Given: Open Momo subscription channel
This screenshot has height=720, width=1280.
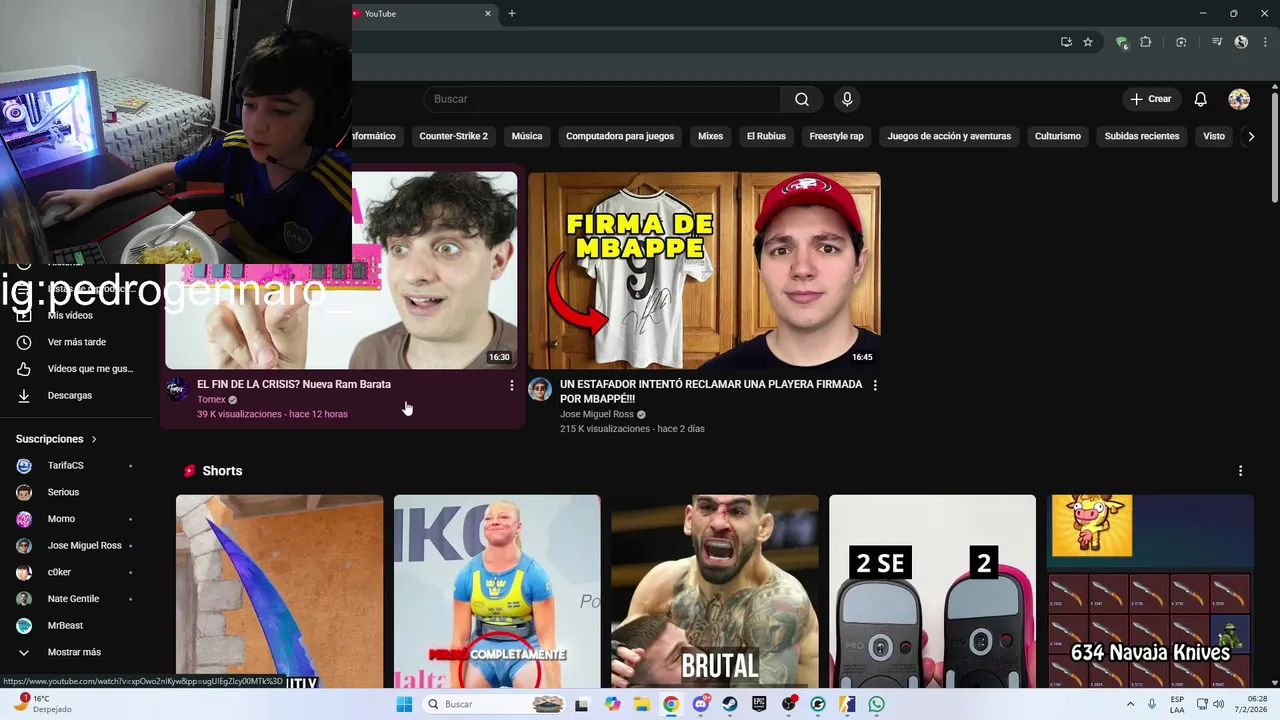Looking at the screenshot, I should point(61,519).
